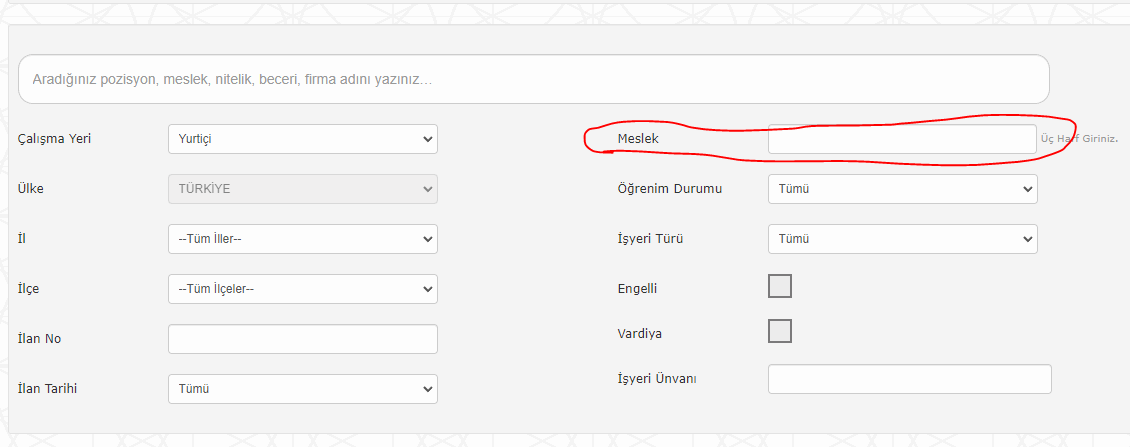Screen dimensions: 1130x447
Task: Click the Meslek label text
Action: click(x=638, y=138)
